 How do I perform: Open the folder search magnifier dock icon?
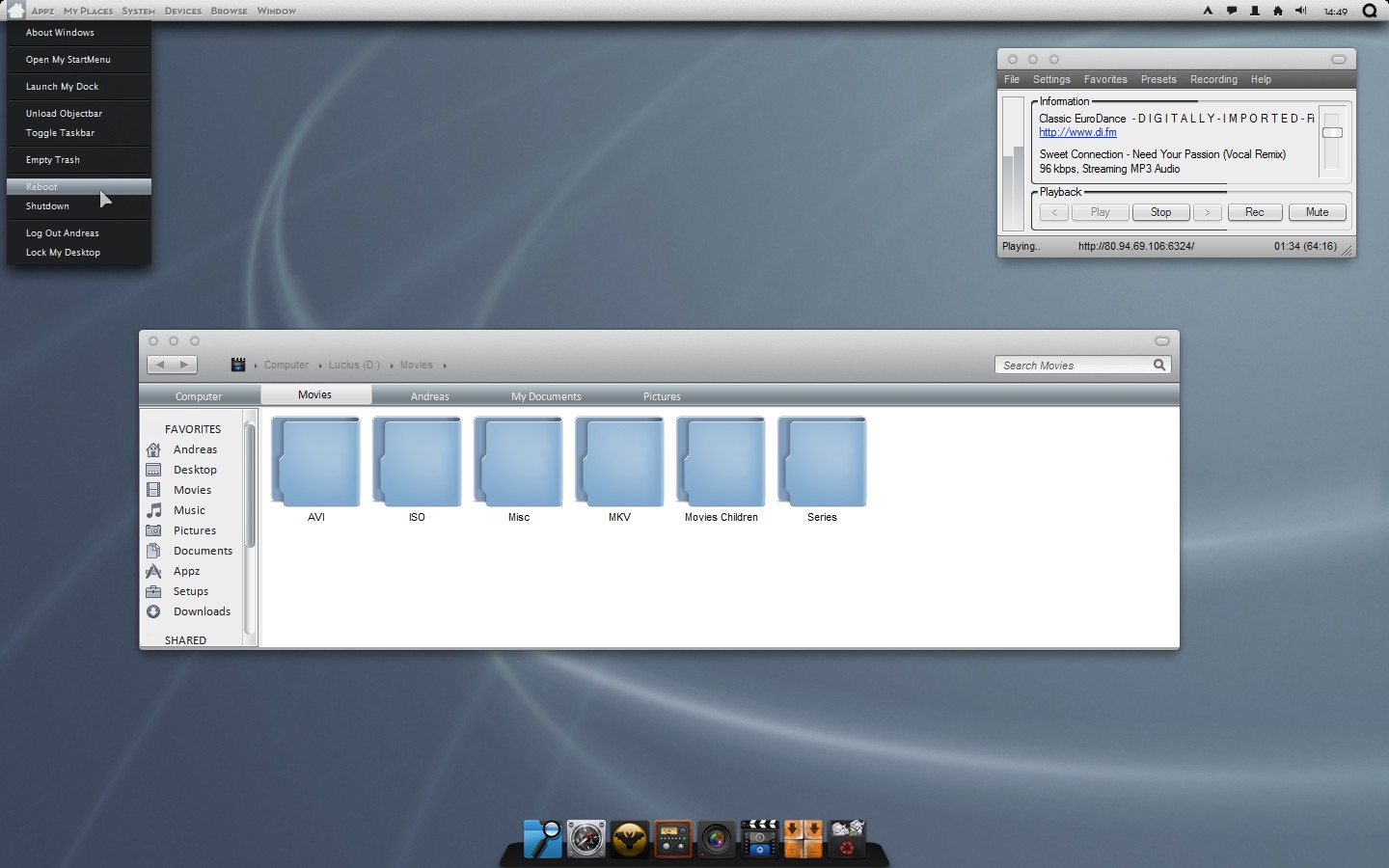click(x=543, y=838)
